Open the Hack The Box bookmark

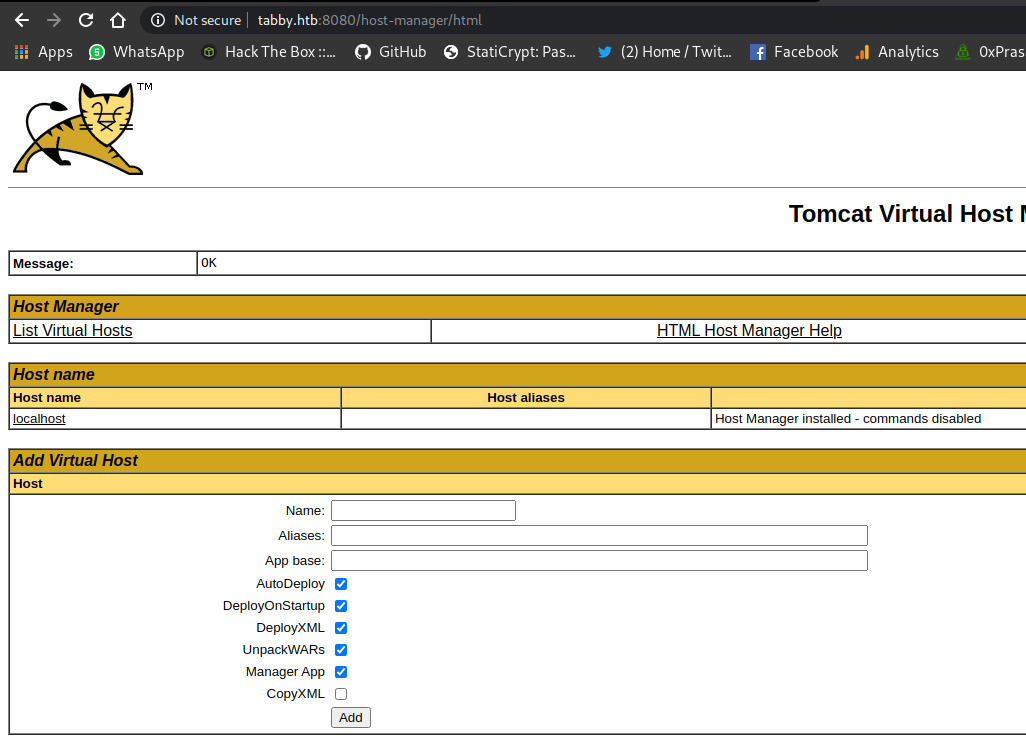point(268,52)
